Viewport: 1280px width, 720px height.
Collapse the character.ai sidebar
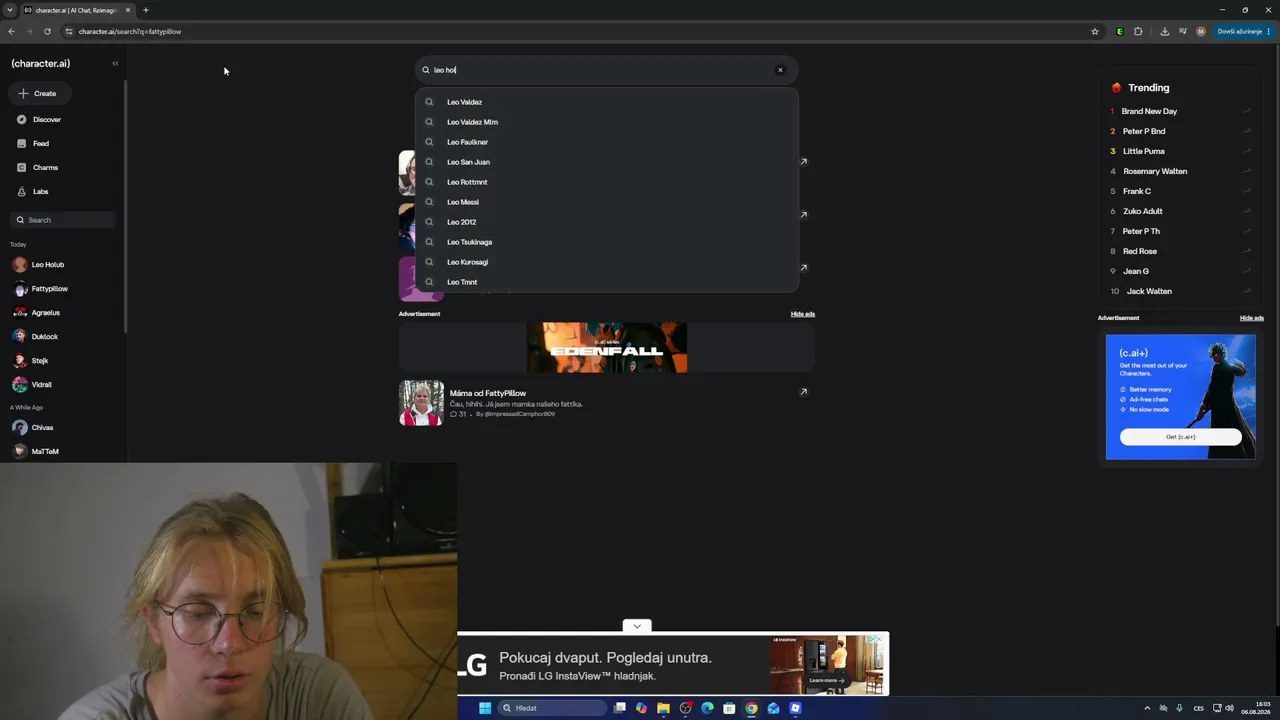115,63
